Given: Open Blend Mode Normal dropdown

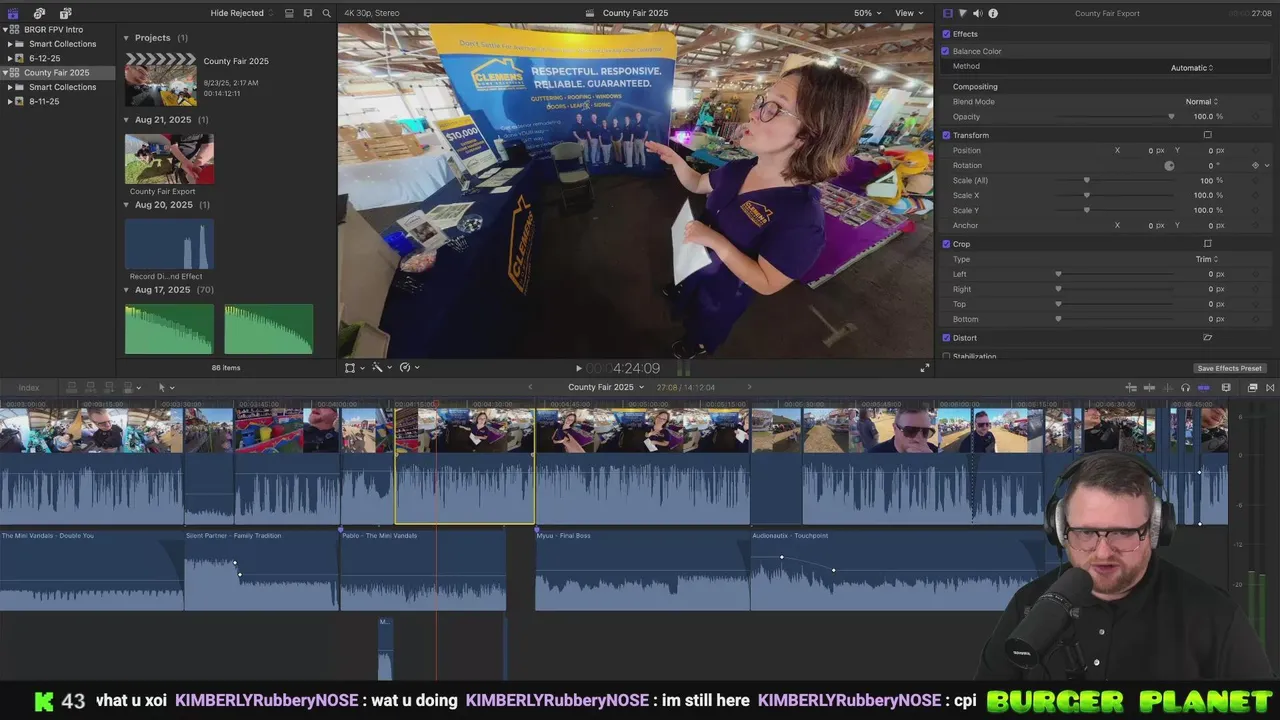Looking at the screenshot, I should pyautogui.click(x=1201, y=101).
